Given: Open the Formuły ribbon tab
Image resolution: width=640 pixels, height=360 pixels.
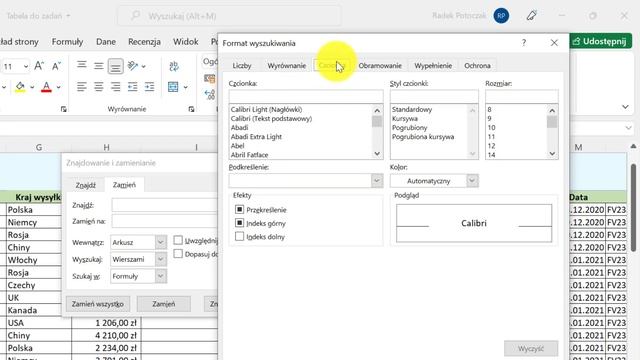Looking at the screenshot, I should point(67,42).
